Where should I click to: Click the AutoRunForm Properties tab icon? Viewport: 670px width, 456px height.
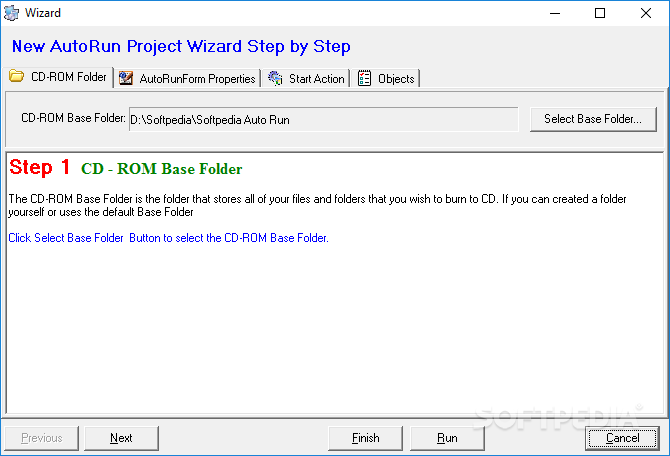126,78
